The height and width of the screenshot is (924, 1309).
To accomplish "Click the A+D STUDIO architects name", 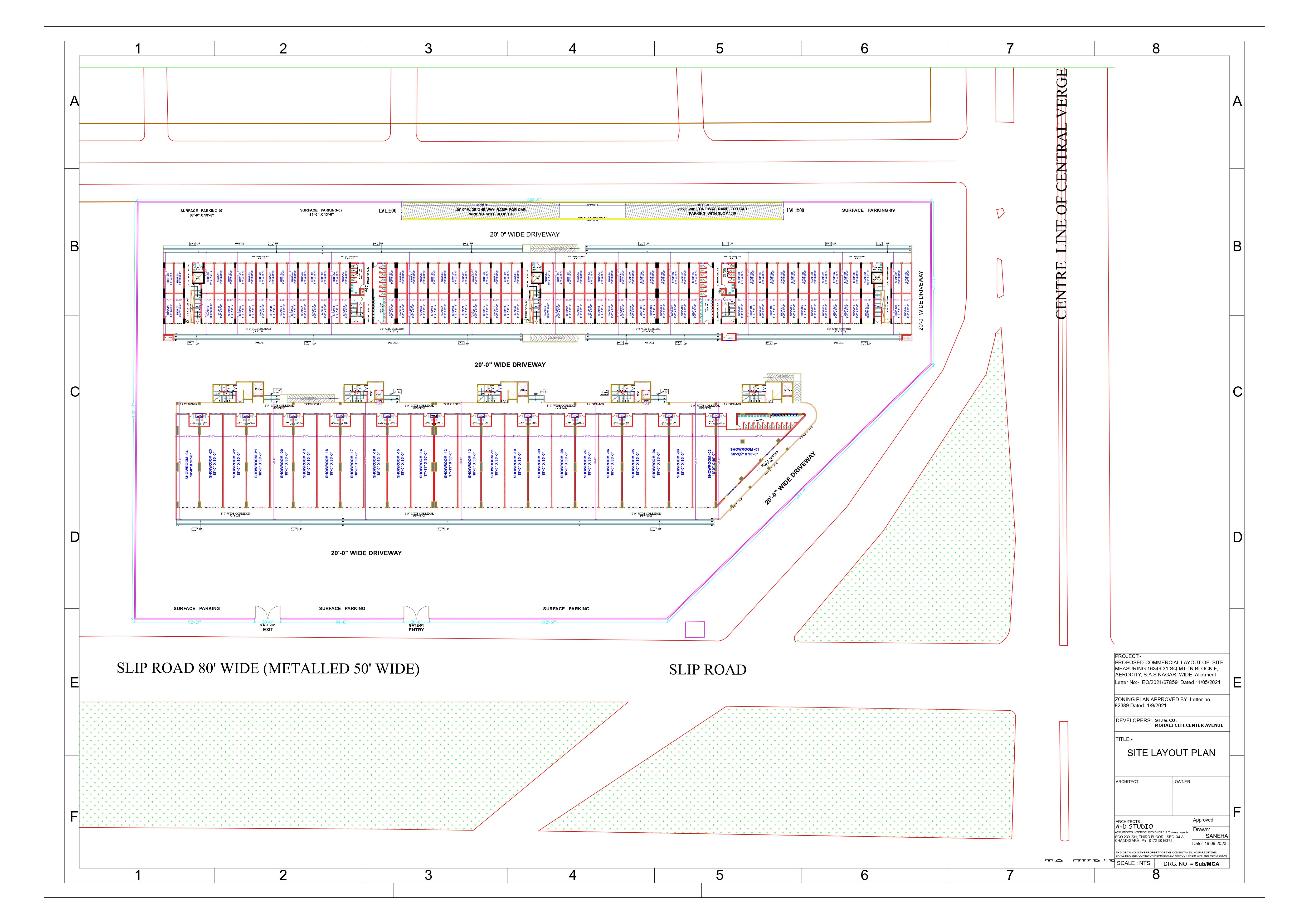I will pos(1134,826).
